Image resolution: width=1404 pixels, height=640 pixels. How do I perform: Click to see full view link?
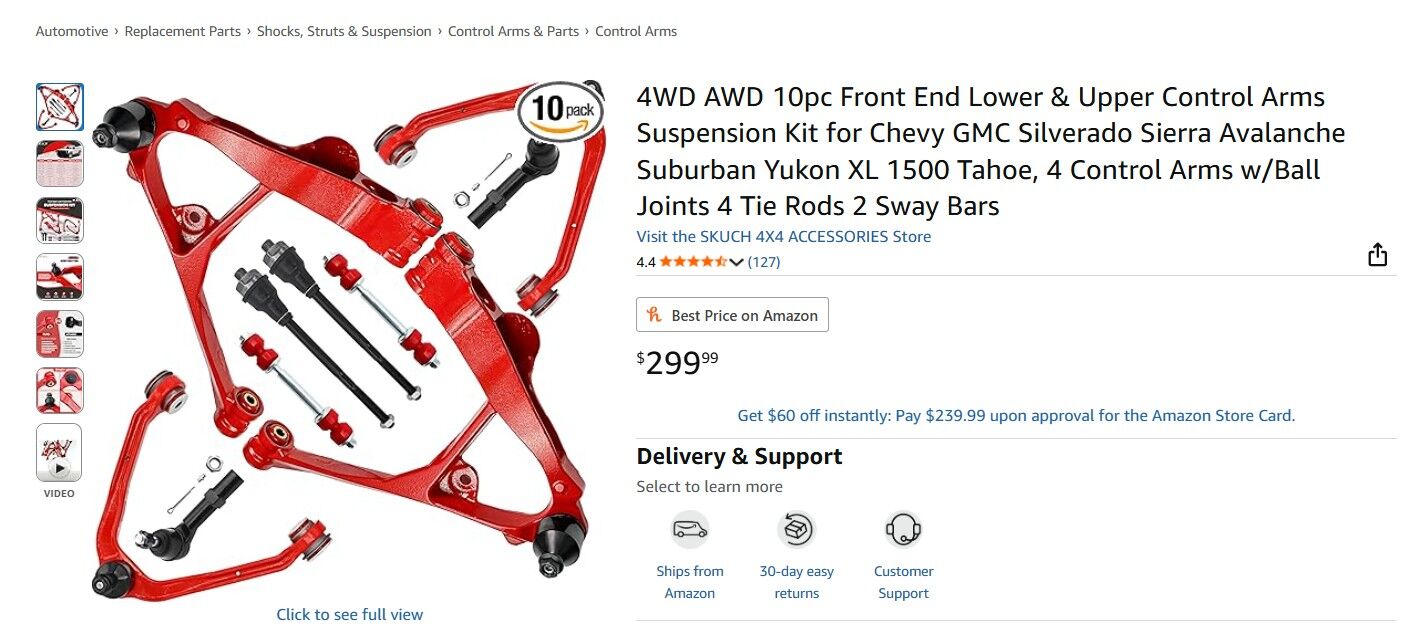(350, 614)
